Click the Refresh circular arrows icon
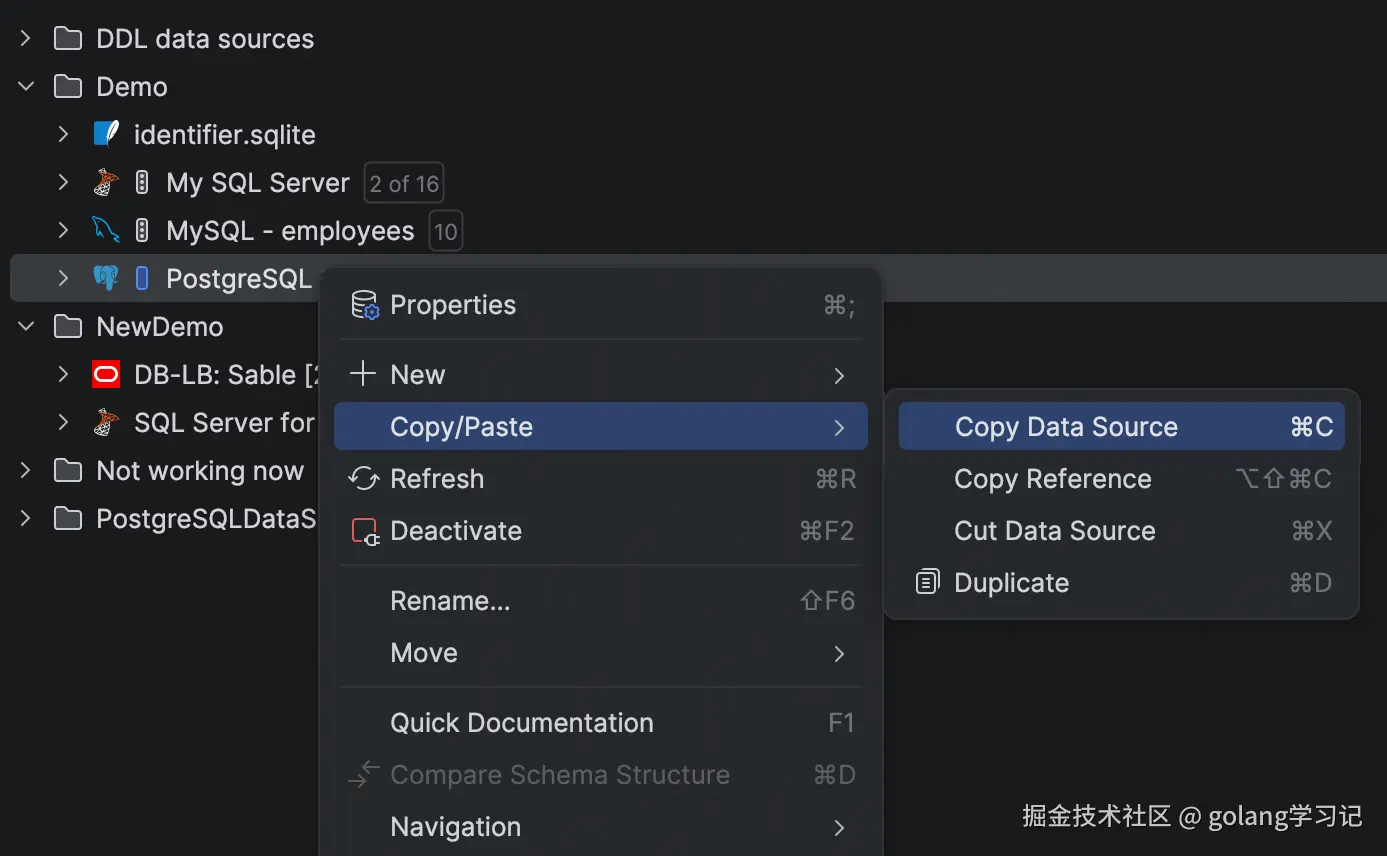 pos(363,479)
